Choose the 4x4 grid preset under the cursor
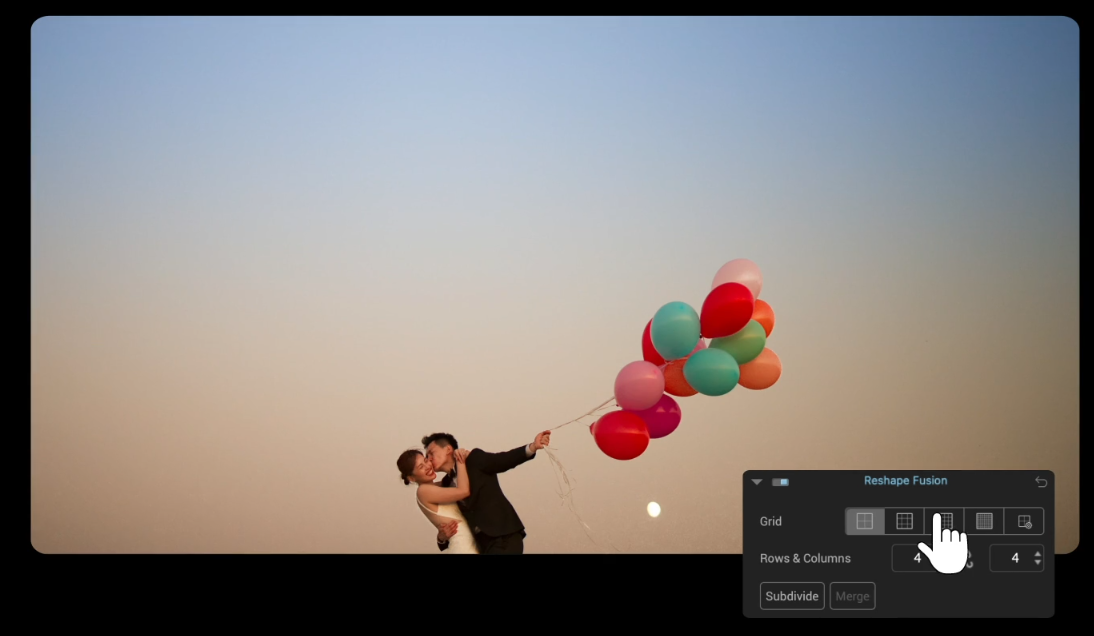Viewport: 1094px width, 636px height. pyautogui.click(x=944, y=521)
